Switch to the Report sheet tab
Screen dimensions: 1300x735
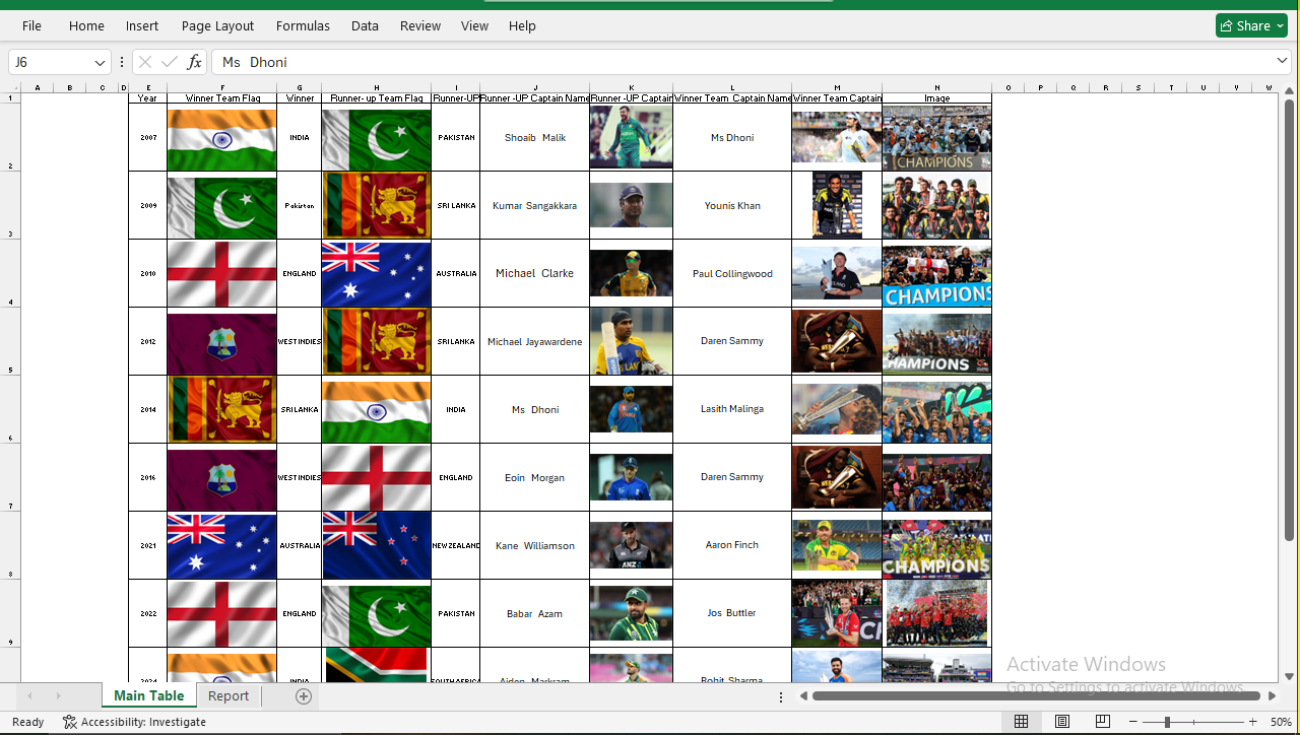click(228, 696)
